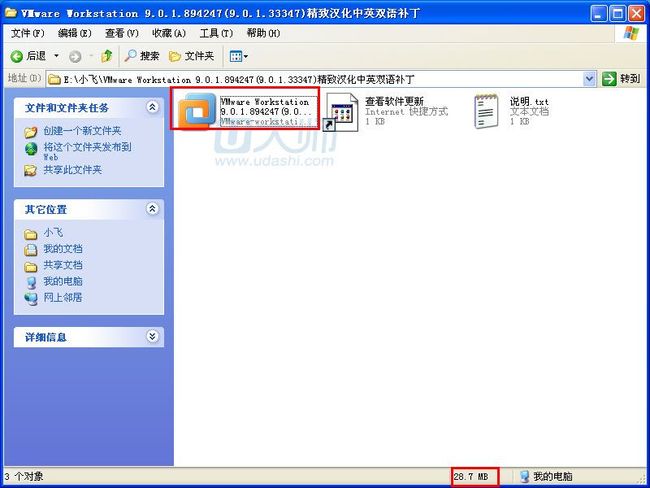Open the Back history dropdown arrow
Image resolution: width=650 pixels, height=488 pixels.
56,56
